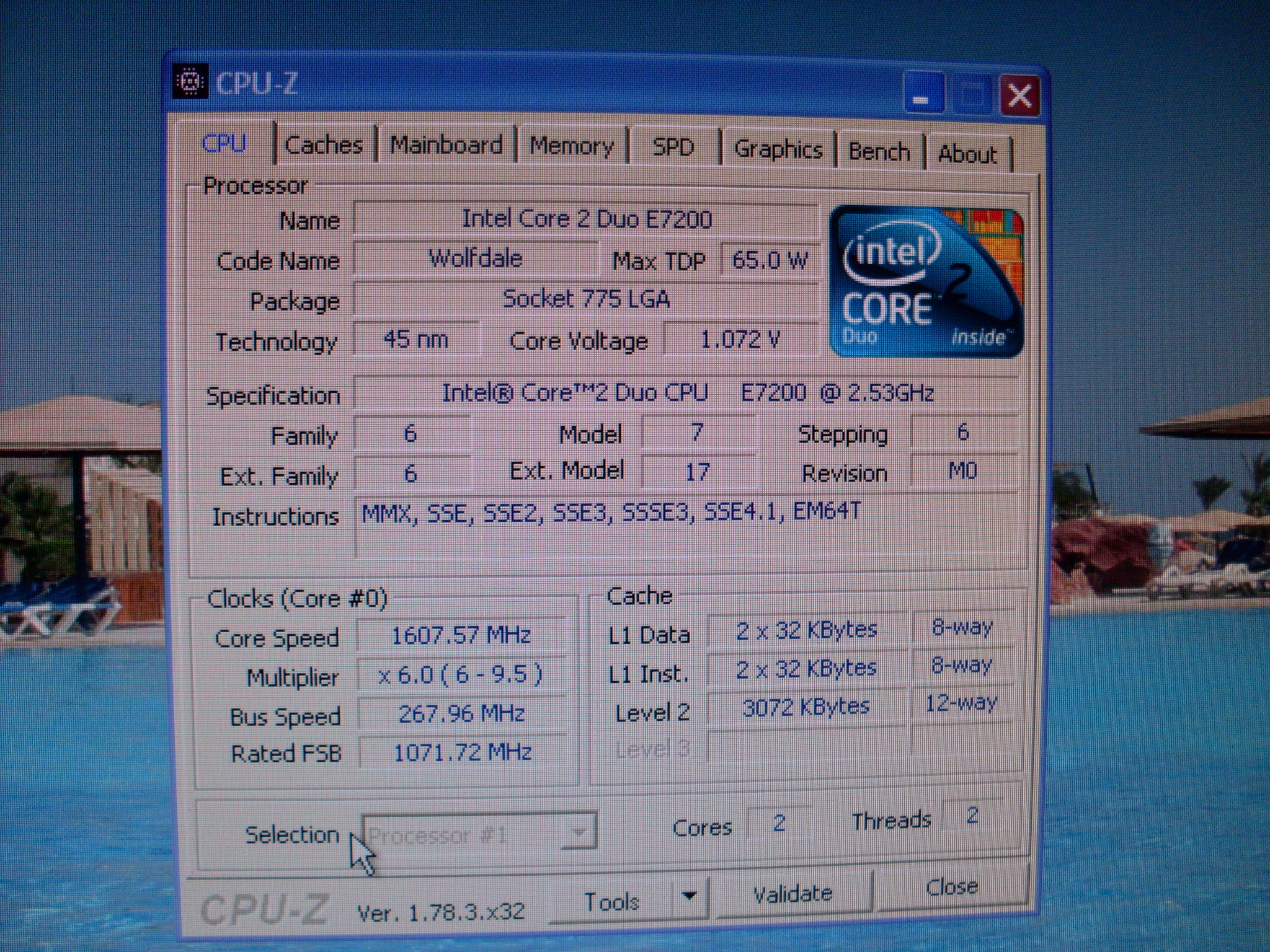Click the version text 'Ver. 1.78.3.x32'
This screenshot has width=1270, height=952.
click(x=441, y=912)
